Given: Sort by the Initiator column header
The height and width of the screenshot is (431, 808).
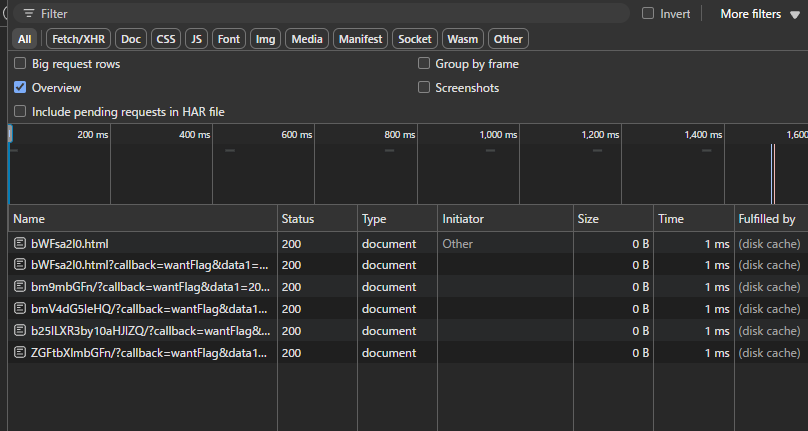Looking at the screenshot, I should pos(506,219).
